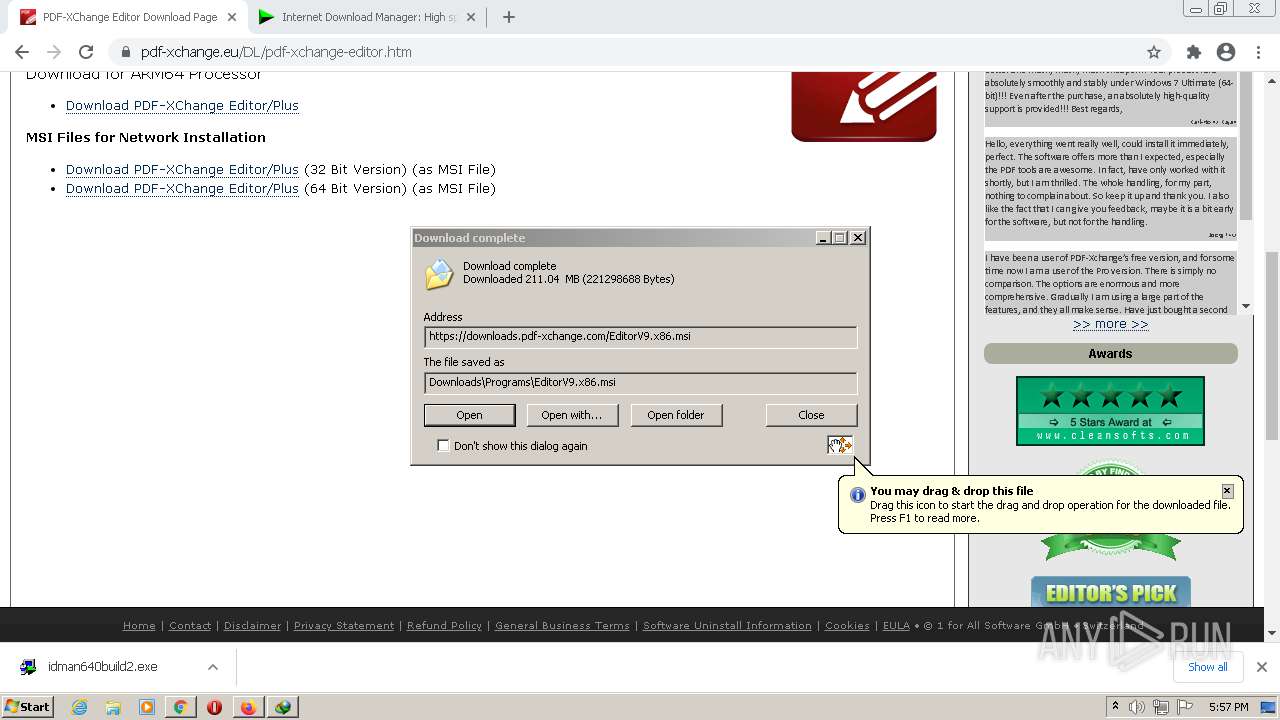Image resolution: width=1280 pixels, height=720 pixels.
Task: Open the Chrome profile avatar
Action: click(x=1226, y=52)
